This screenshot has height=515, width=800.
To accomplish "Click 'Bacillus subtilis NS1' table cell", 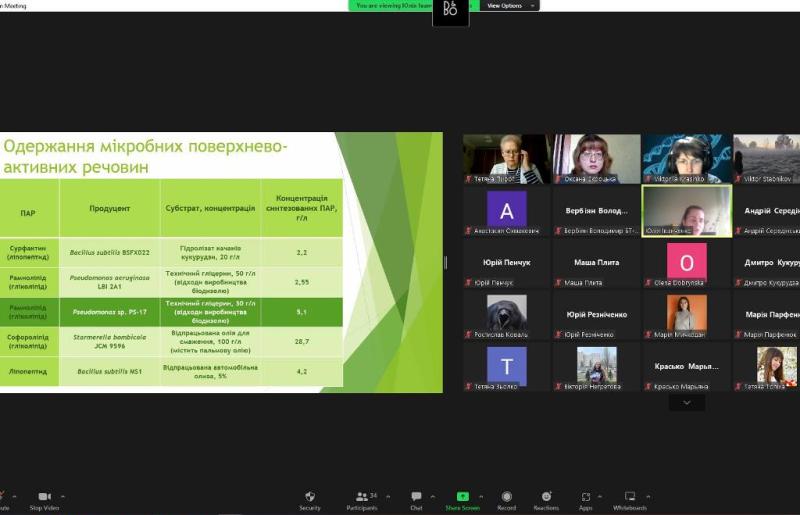I will (x=110, y=372).
